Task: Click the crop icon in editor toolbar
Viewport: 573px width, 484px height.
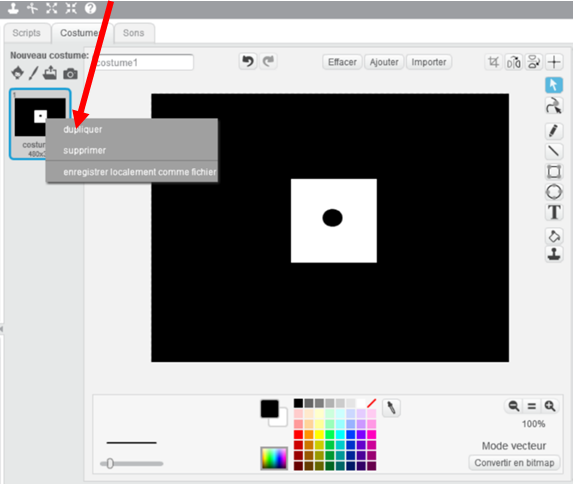Action: coord(493,62)
